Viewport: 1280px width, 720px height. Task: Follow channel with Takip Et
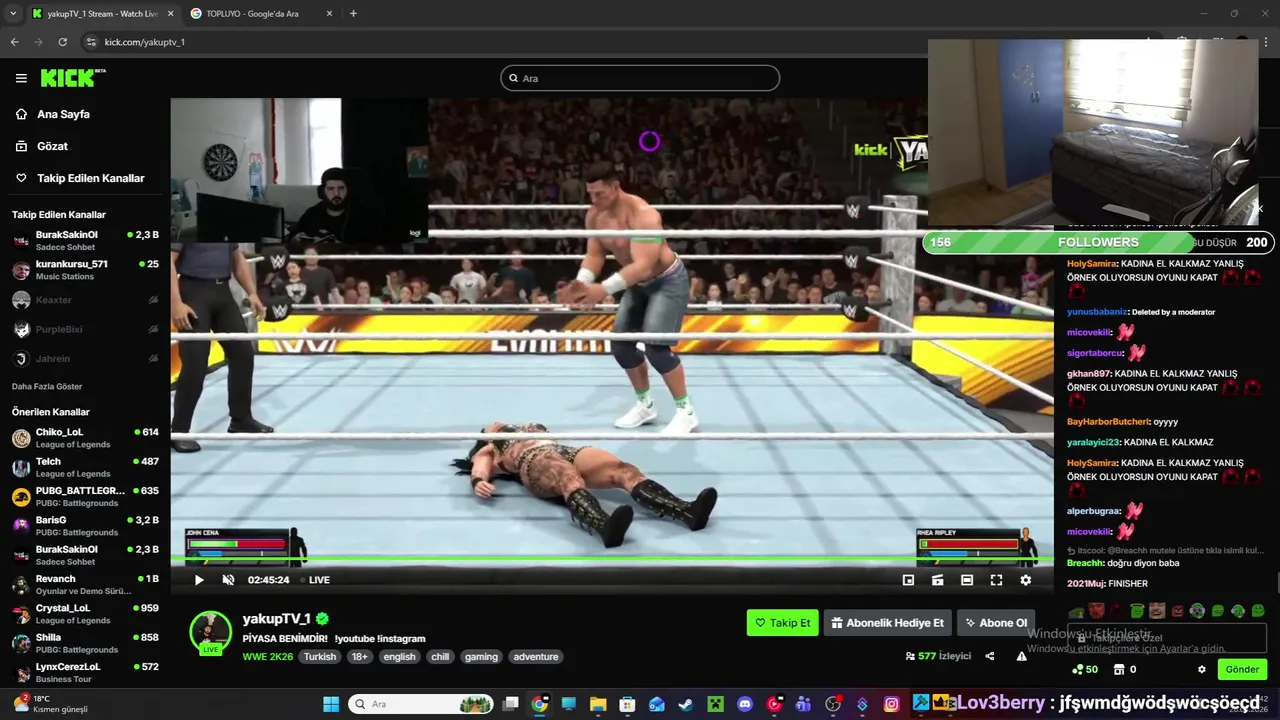783,622
